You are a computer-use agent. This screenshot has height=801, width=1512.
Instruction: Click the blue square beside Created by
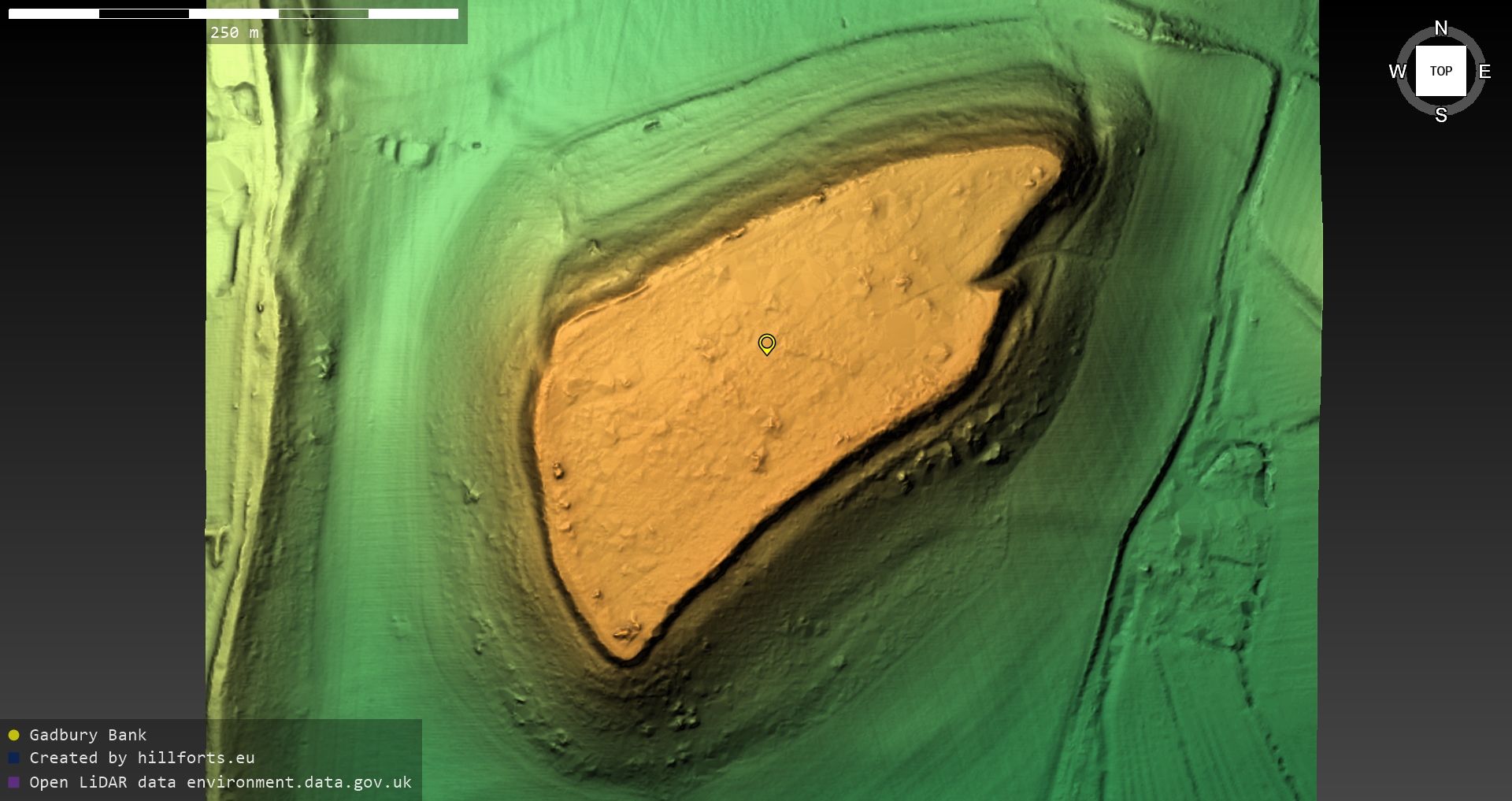pyautogui.click(x=13, y=758)
